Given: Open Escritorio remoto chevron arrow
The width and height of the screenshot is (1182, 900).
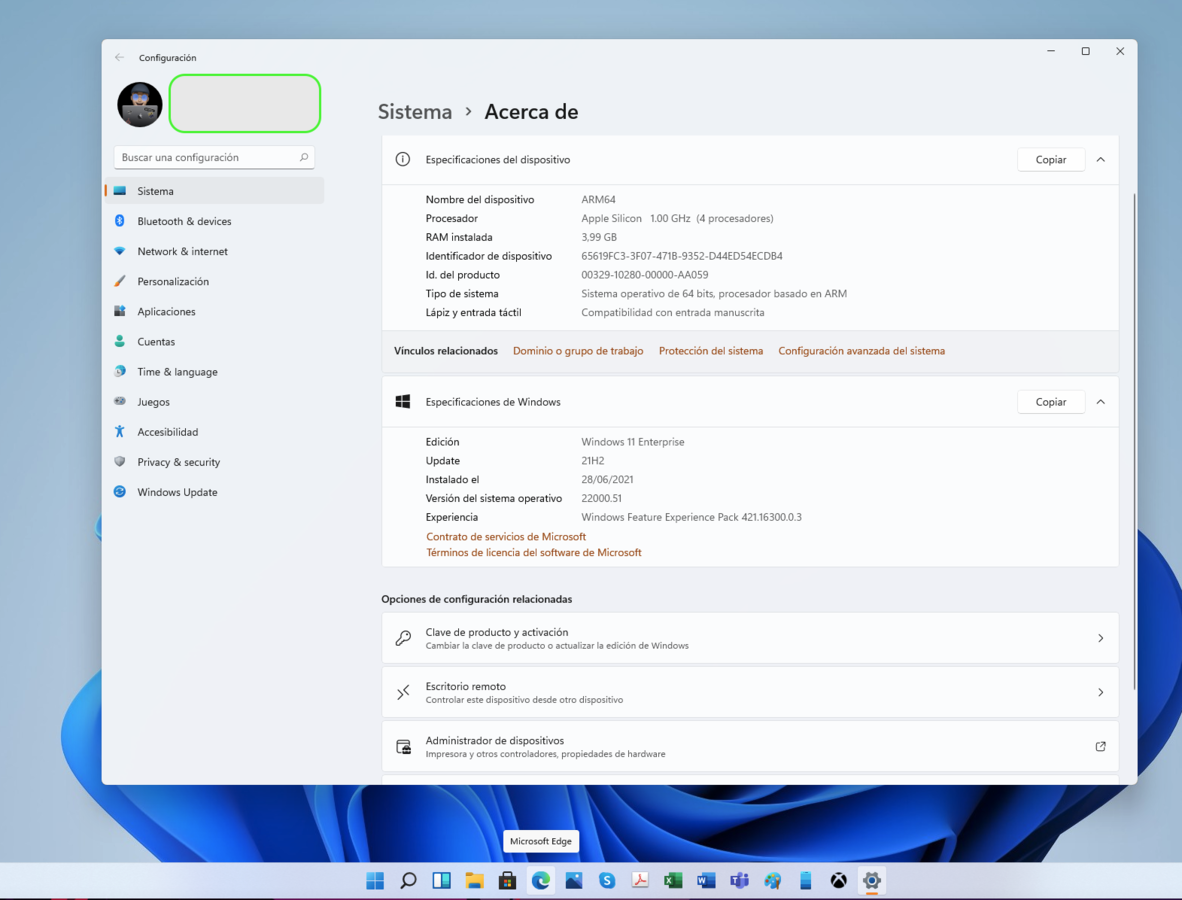Looking at the screenshot, I should point(1101,692).
